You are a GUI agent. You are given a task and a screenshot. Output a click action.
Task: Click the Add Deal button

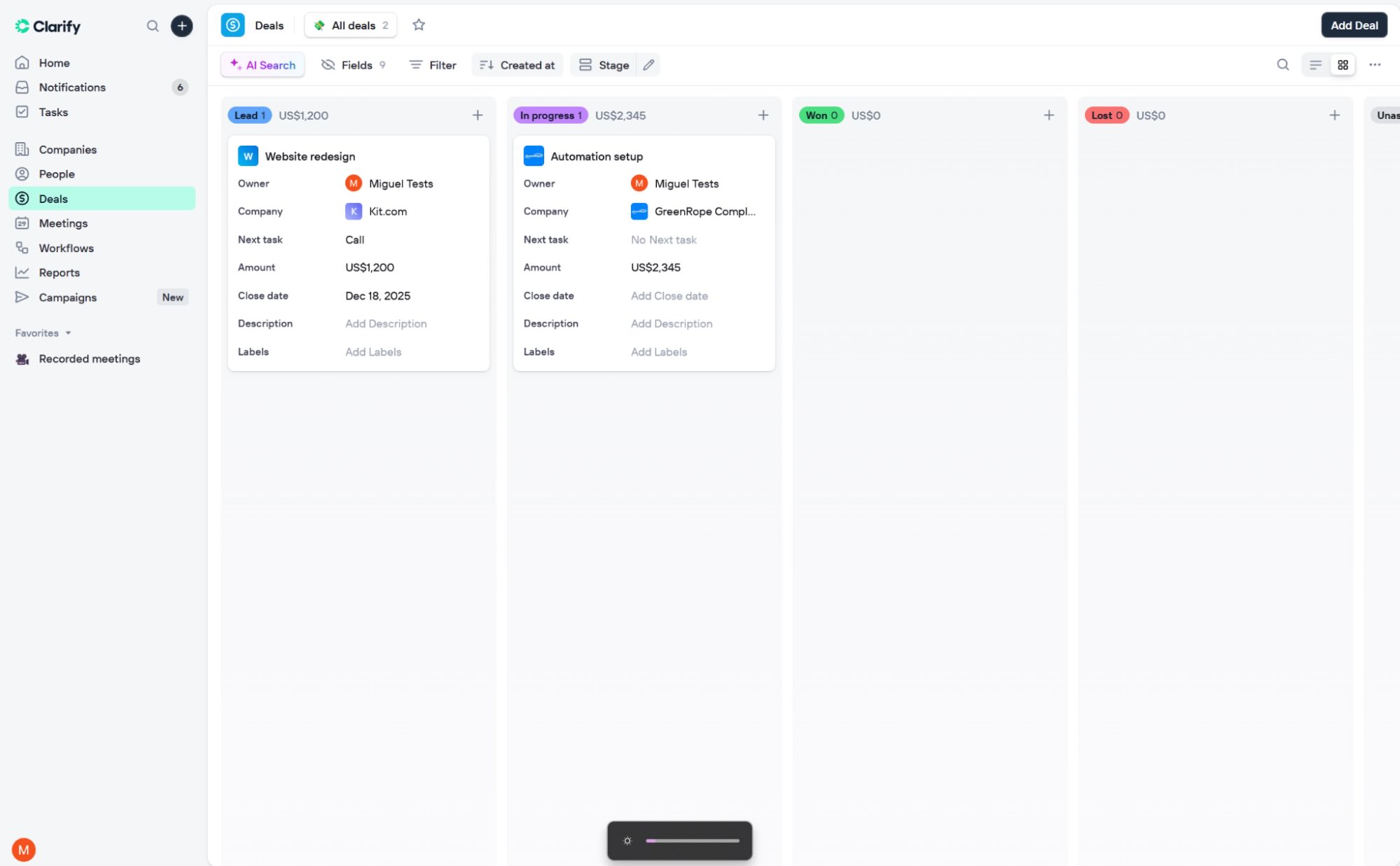point(1353,25)
